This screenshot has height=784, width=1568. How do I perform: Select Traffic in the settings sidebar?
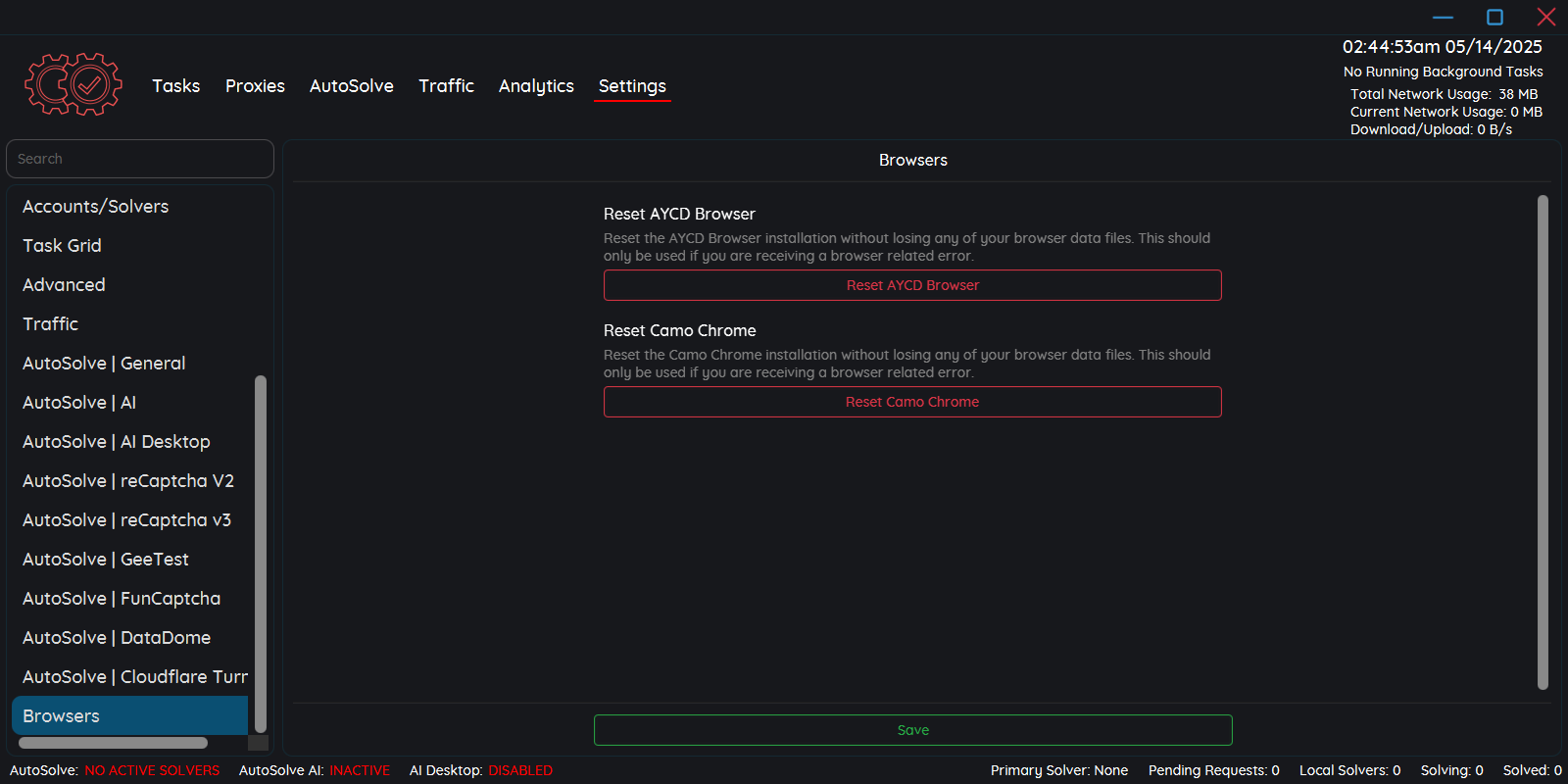[x=130, y=324]
